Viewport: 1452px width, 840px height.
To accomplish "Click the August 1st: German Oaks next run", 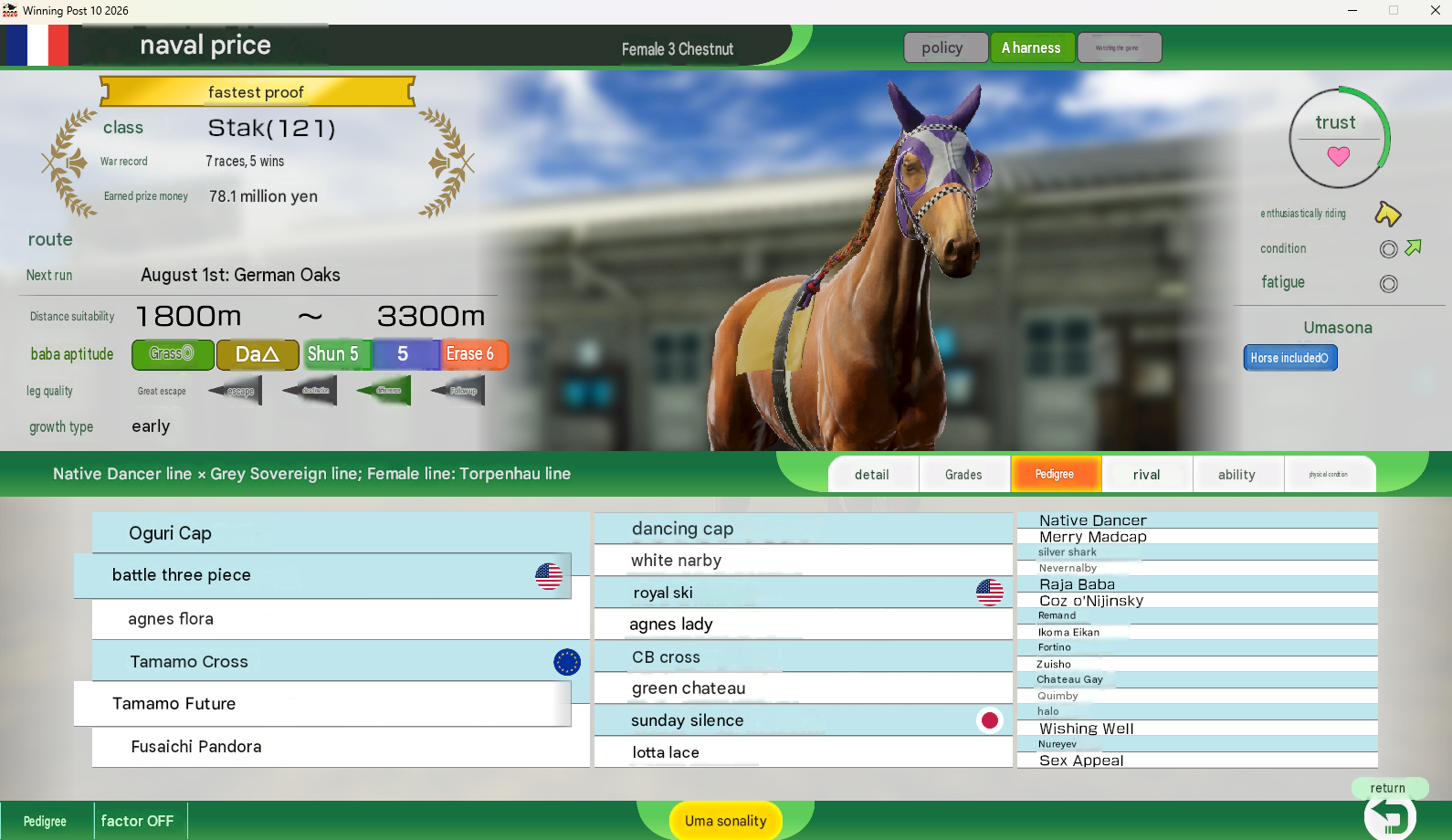I will (x=240, y=275).
